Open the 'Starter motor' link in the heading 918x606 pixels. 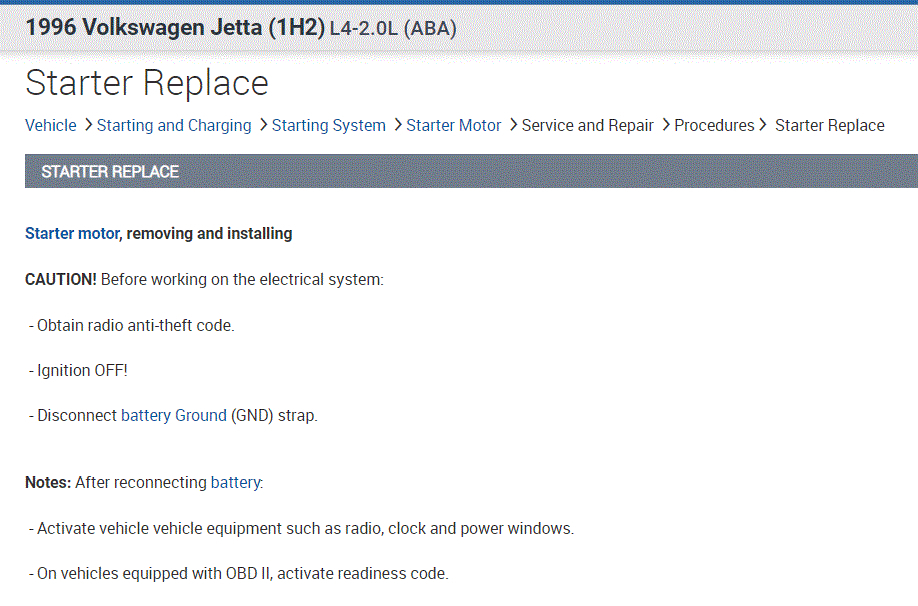pyautogui.click(x=72, y=234)
